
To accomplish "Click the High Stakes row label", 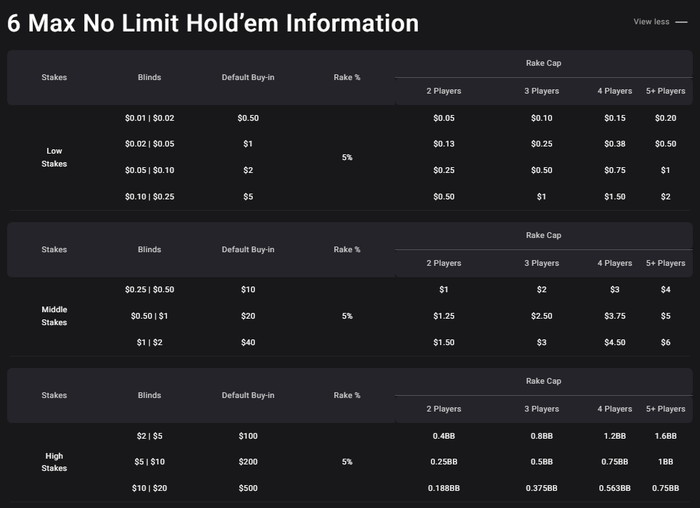I will tap(54, 462).
